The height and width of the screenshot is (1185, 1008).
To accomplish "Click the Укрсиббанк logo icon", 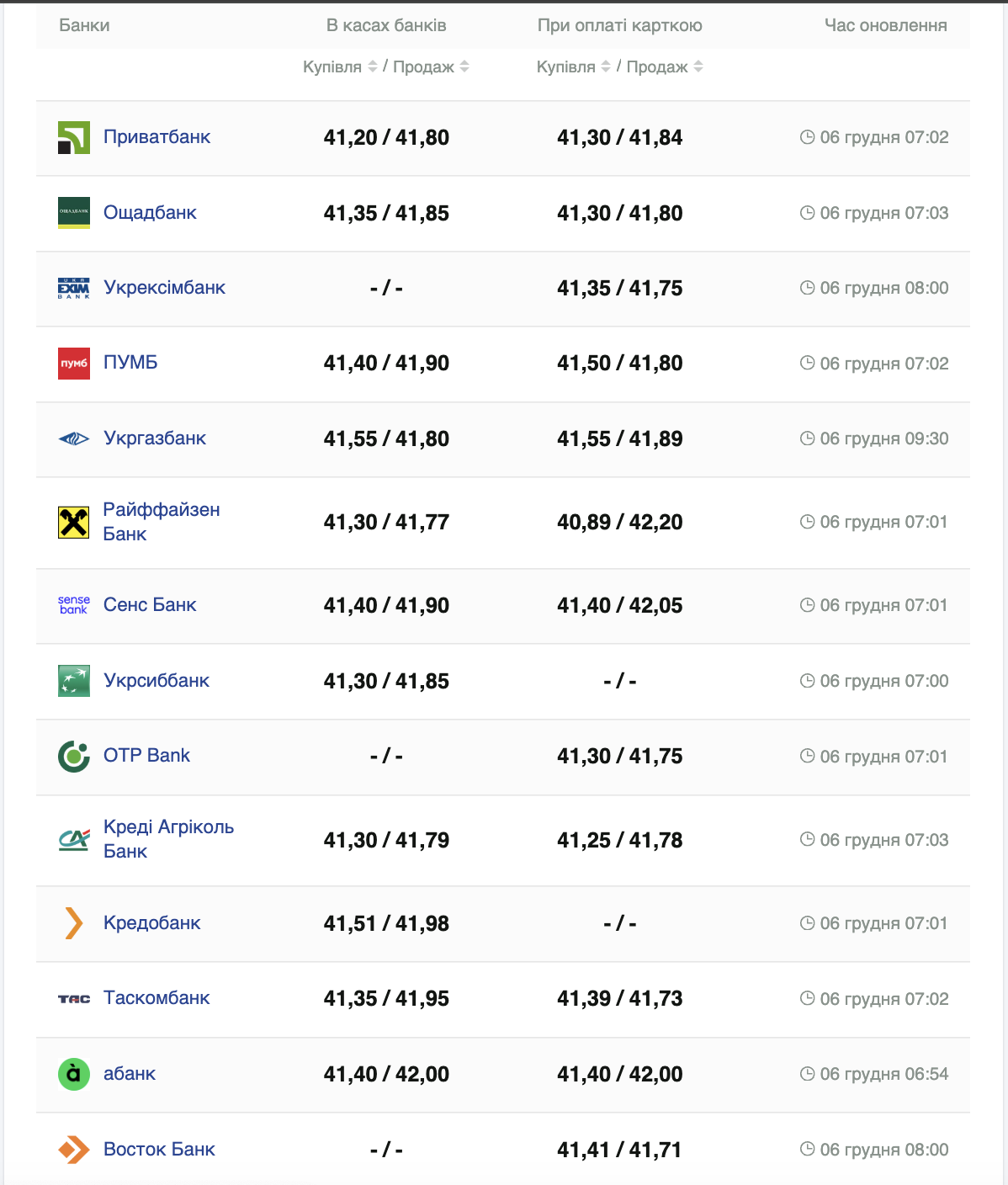I will (x=73, y=681).
